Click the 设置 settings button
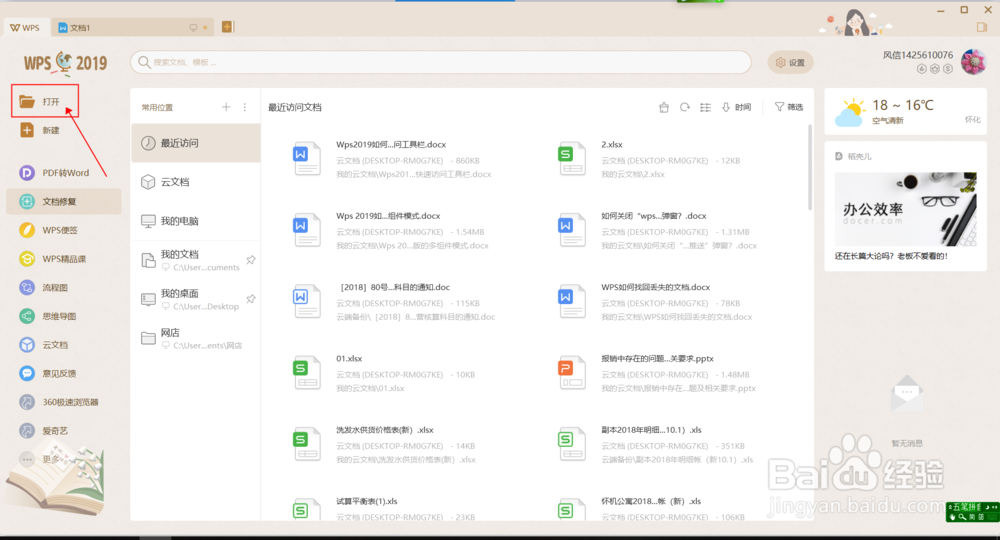1000x540 pixels. [790, 62]
